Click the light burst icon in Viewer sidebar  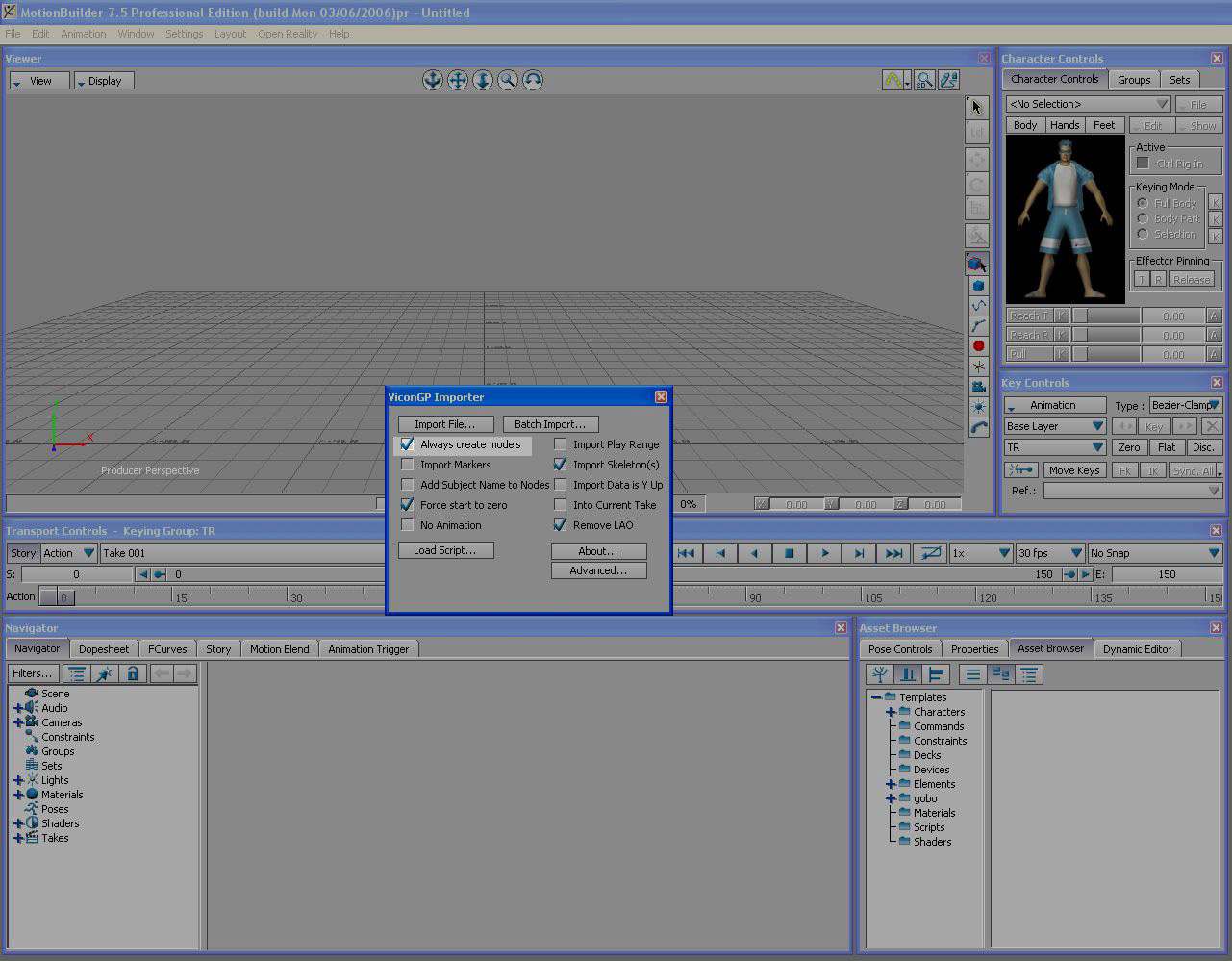click(x=978, y=407)
